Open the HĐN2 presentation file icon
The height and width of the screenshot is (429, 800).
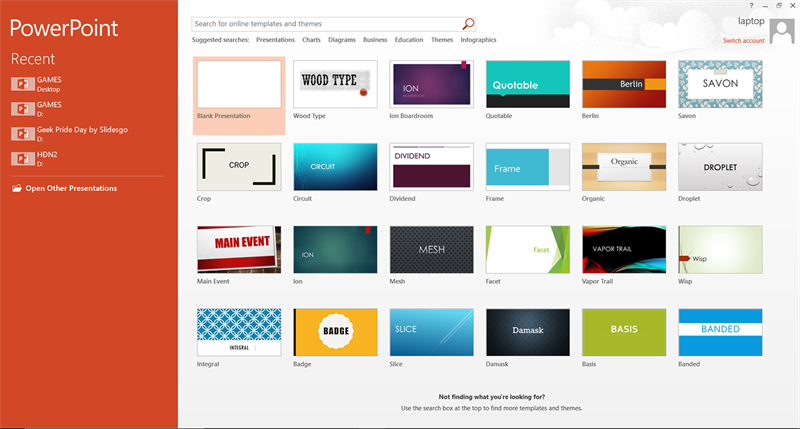23,159
